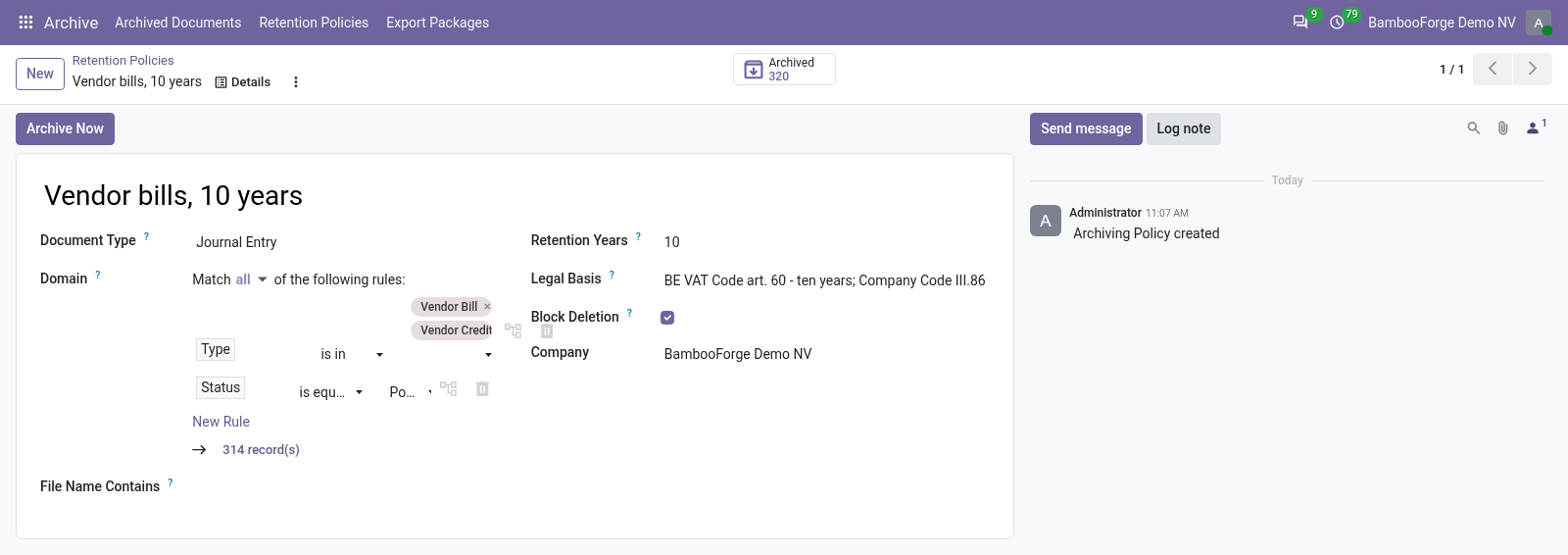Viewport: 1568px width, 555px height.
Task: Add branch to the Type rule
Action: [514, 330]
